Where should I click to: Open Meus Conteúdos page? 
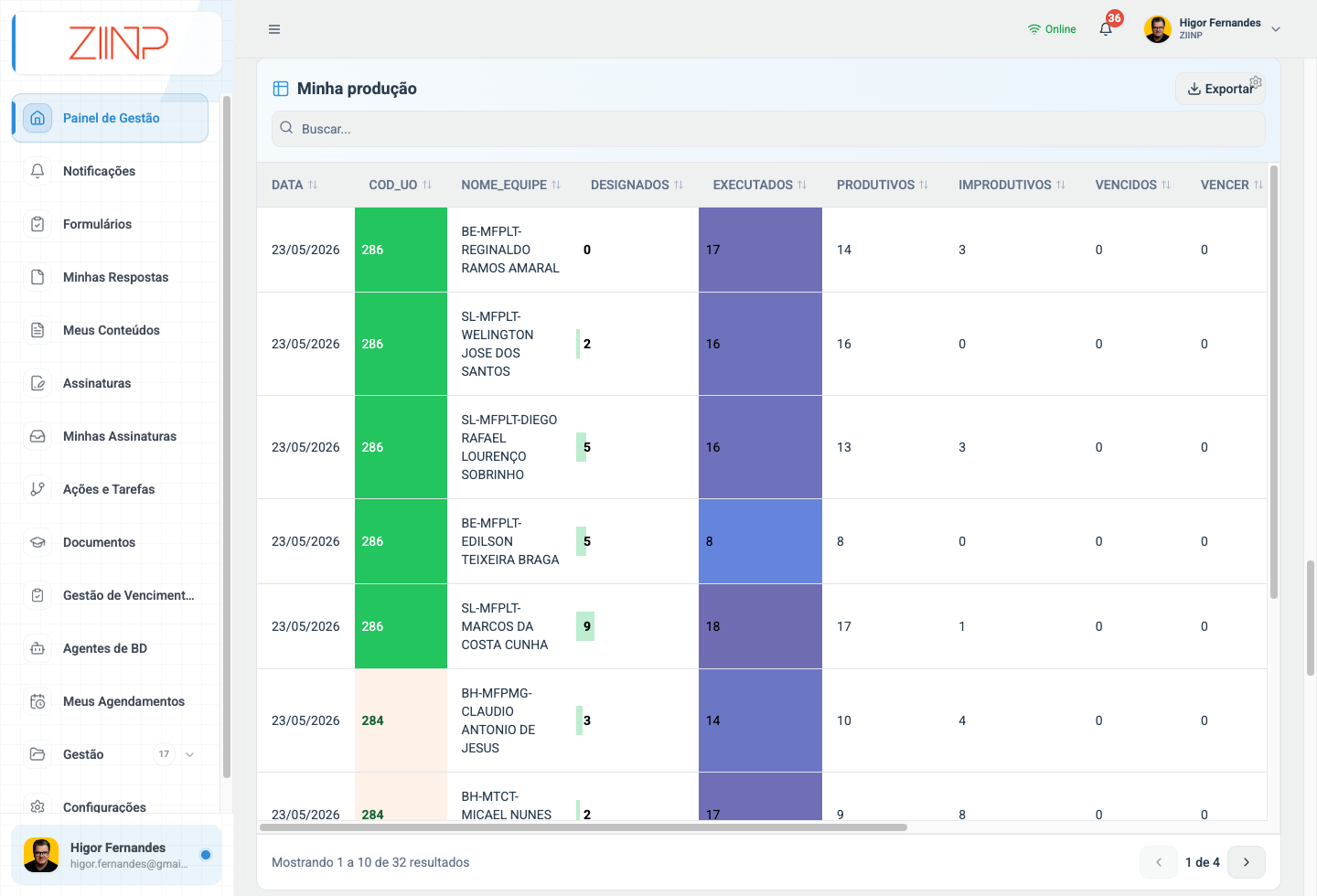tap(111, 330)
